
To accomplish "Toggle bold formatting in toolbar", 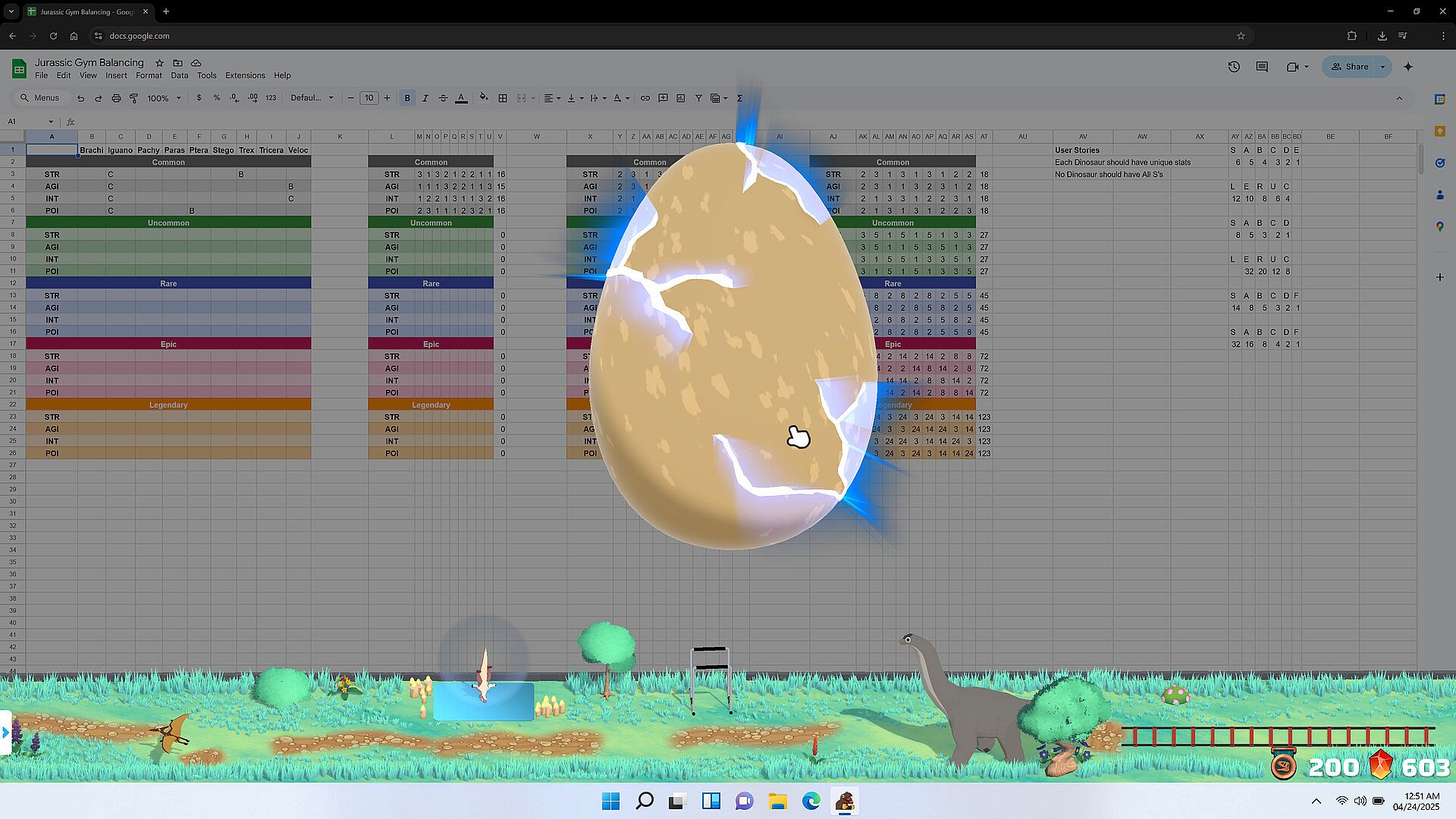I will tap(407, 98).
